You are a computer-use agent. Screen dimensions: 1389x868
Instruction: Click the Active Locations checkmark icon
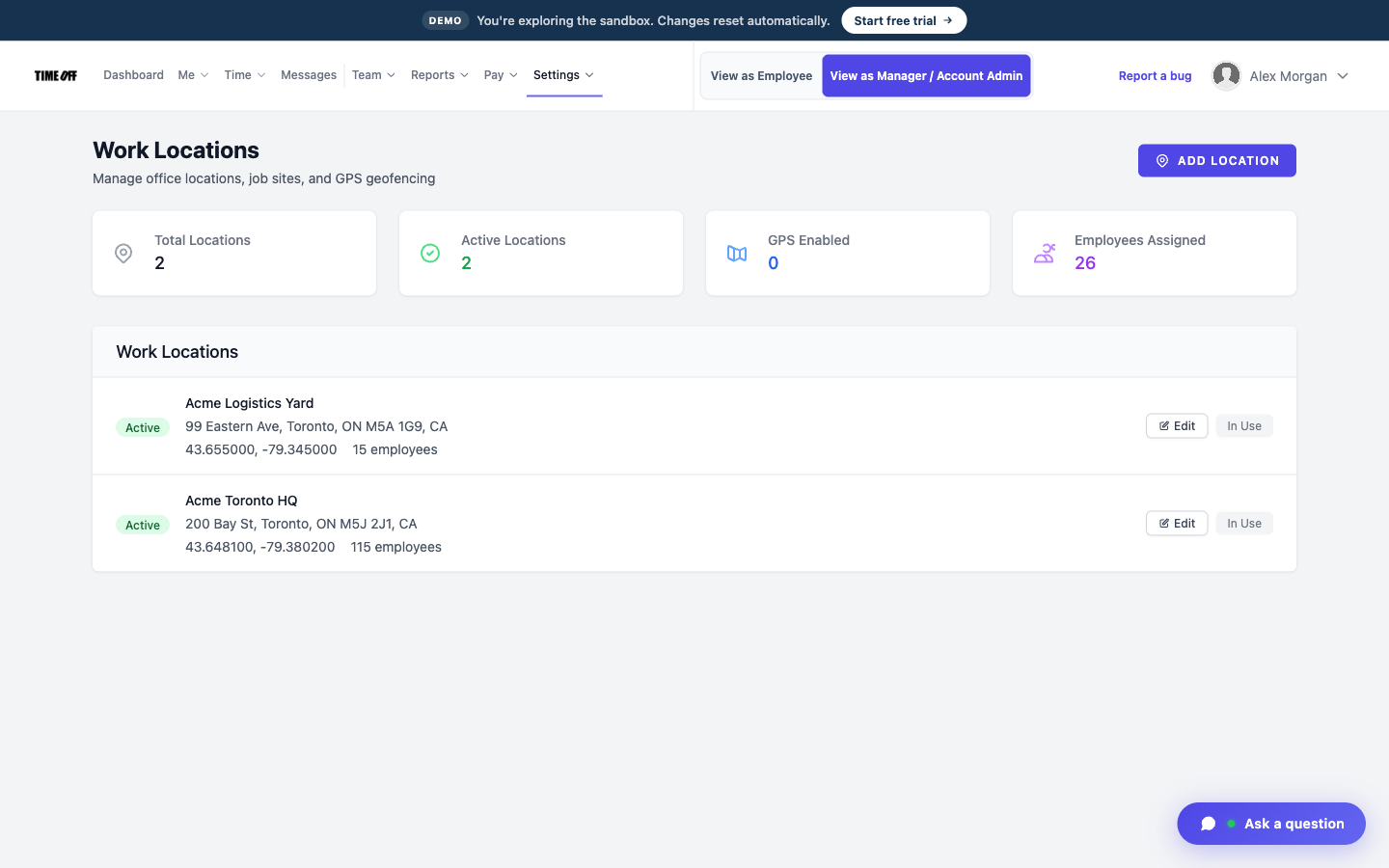[430, 254]
